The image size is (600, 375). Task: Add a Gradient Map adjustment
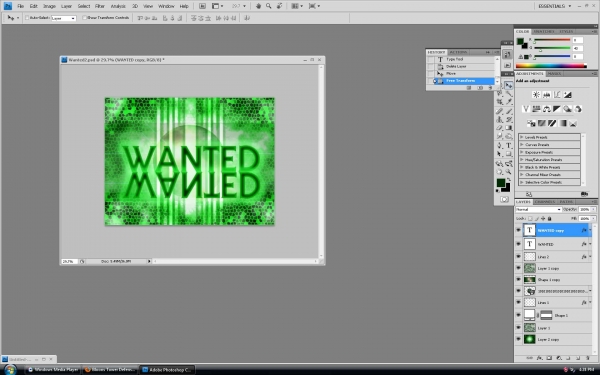pos(562,123)
